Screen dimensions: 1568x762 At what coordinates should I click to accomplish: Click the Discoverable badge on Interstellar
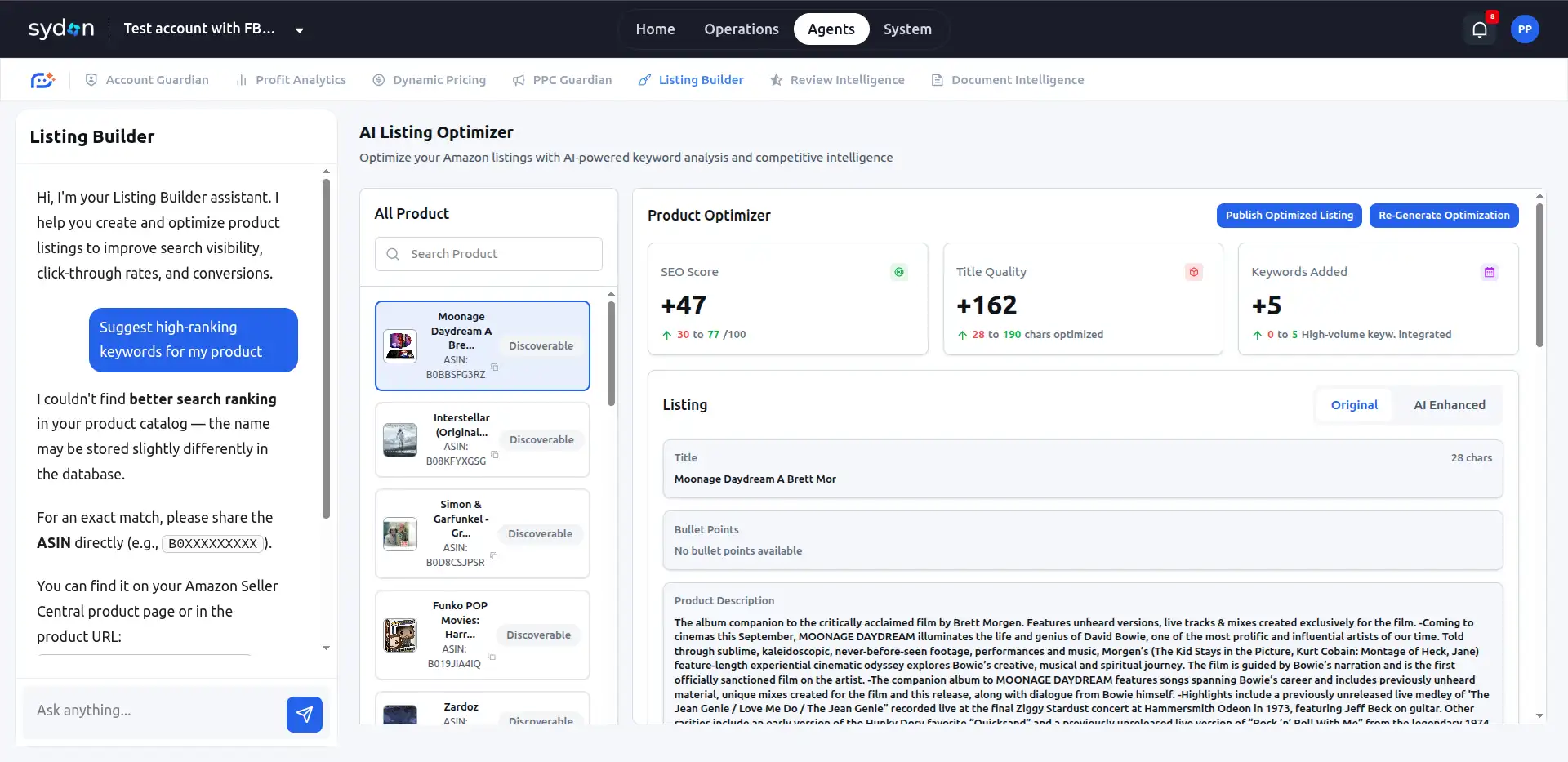[x=541, y=440]
